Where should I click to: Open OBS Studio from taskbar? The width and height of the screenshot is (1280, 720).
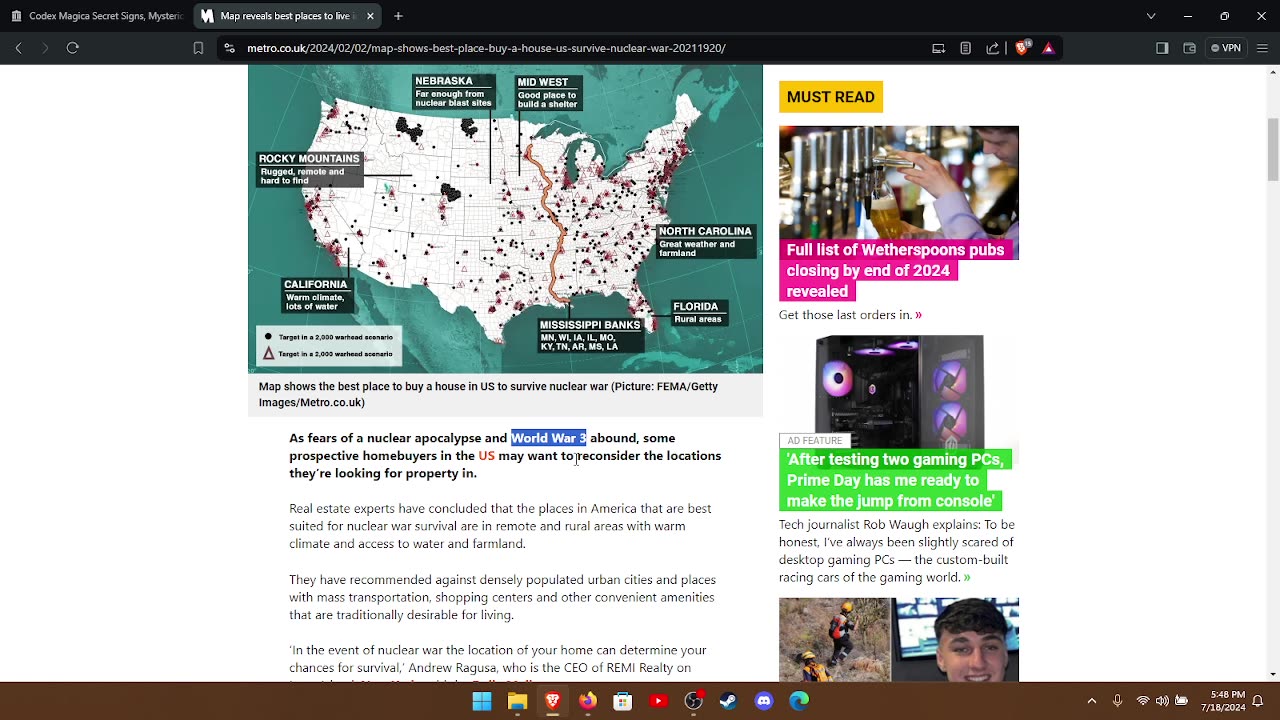693,701
